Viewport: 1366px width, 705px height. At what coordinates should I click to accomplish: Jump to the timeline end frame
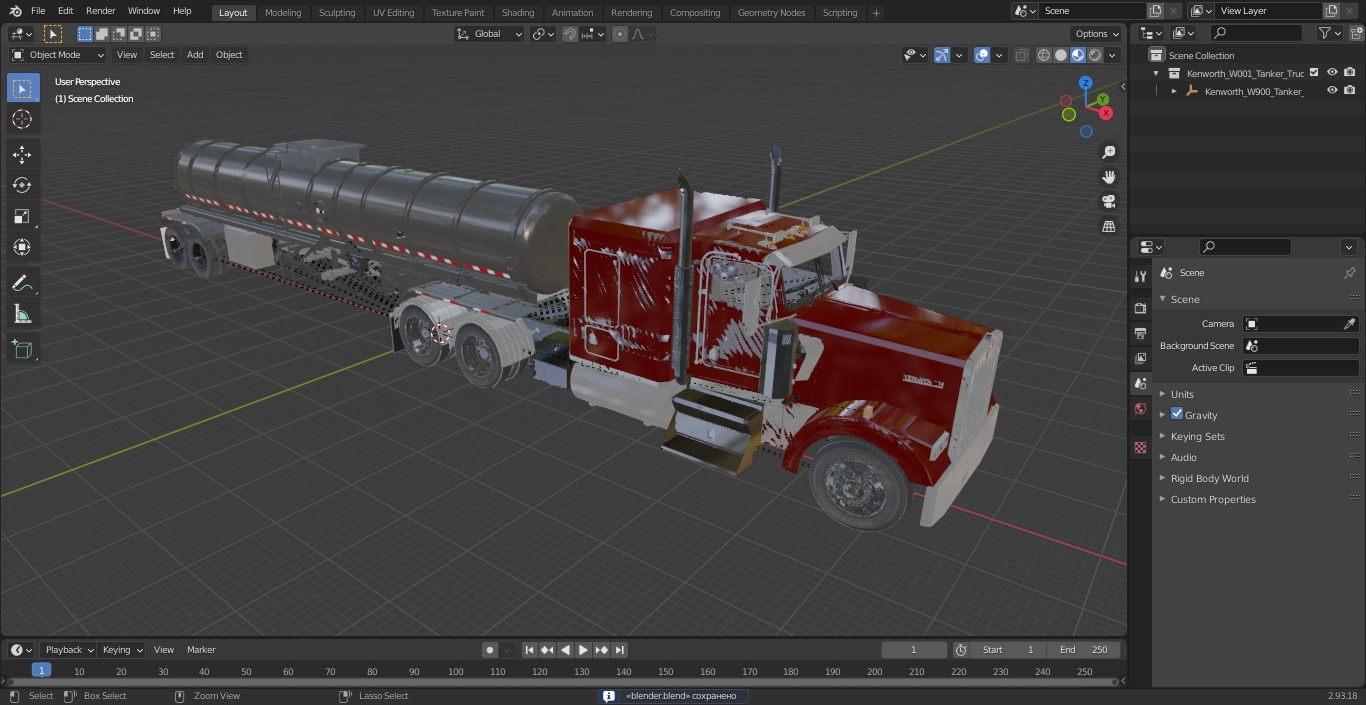pyautogui.click(x=620, y=650)
